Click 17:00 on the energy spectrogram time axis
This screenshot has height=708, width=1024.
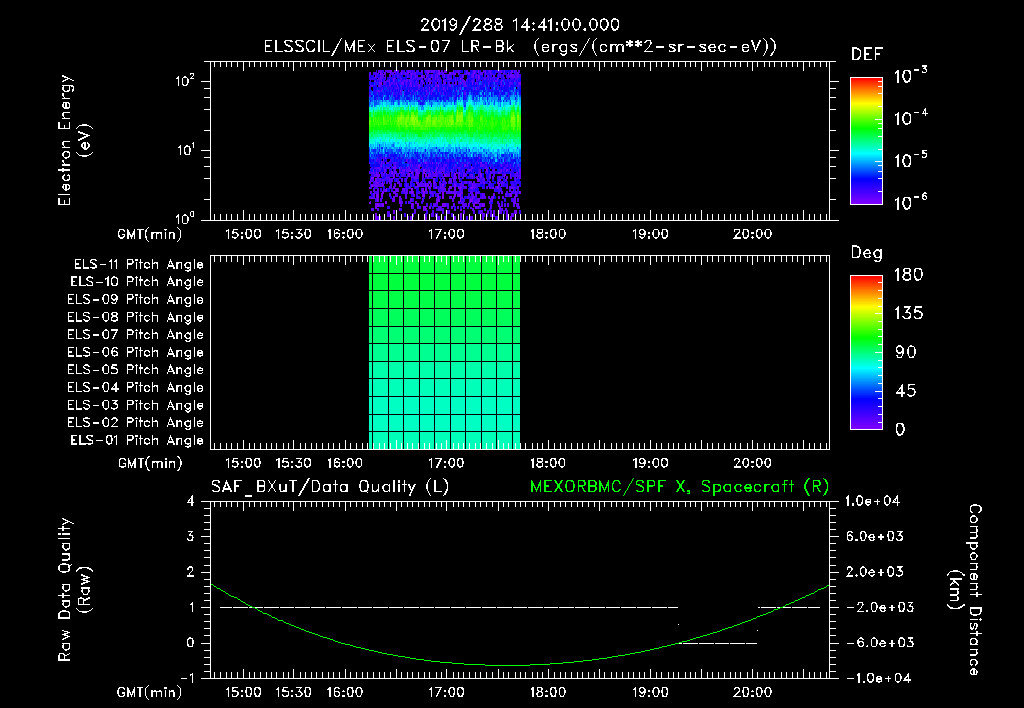point(446,234)
